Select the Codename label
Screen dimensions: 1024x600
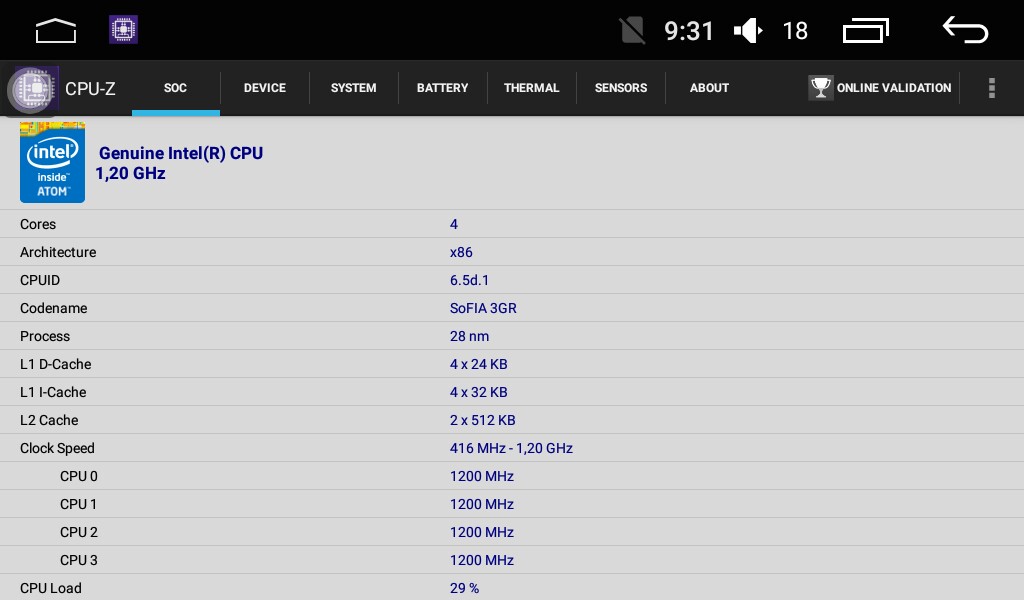click(x=54, y=308)
